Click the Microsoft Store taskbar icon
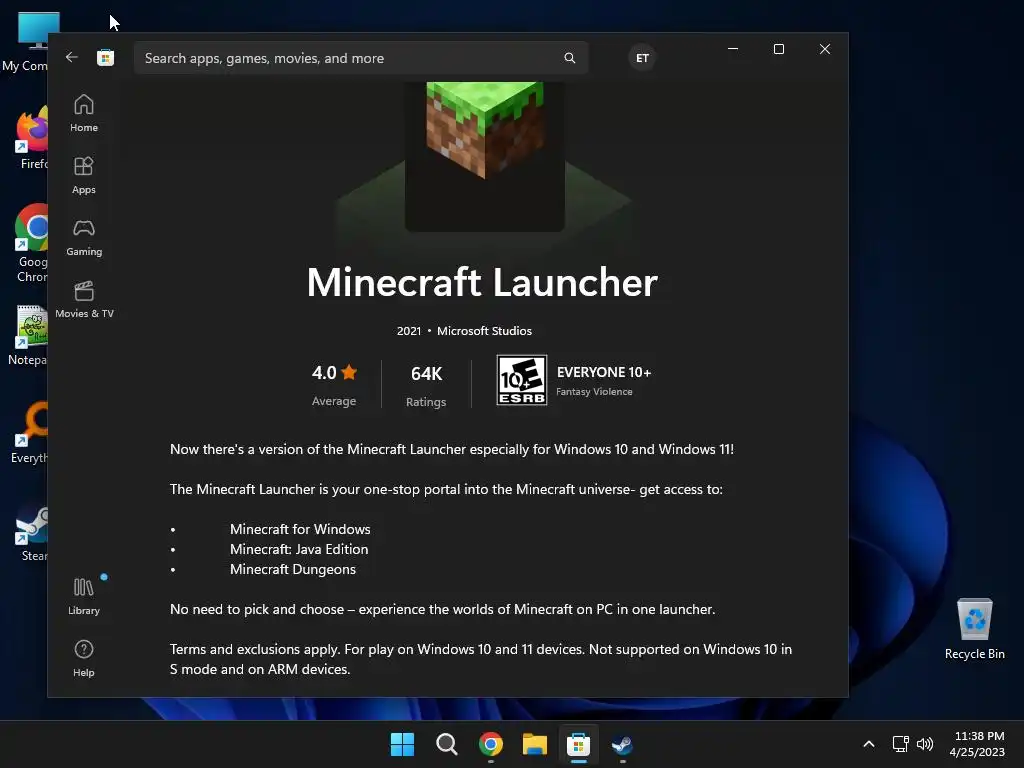The image size is (1024, 768). coord(579,744)
